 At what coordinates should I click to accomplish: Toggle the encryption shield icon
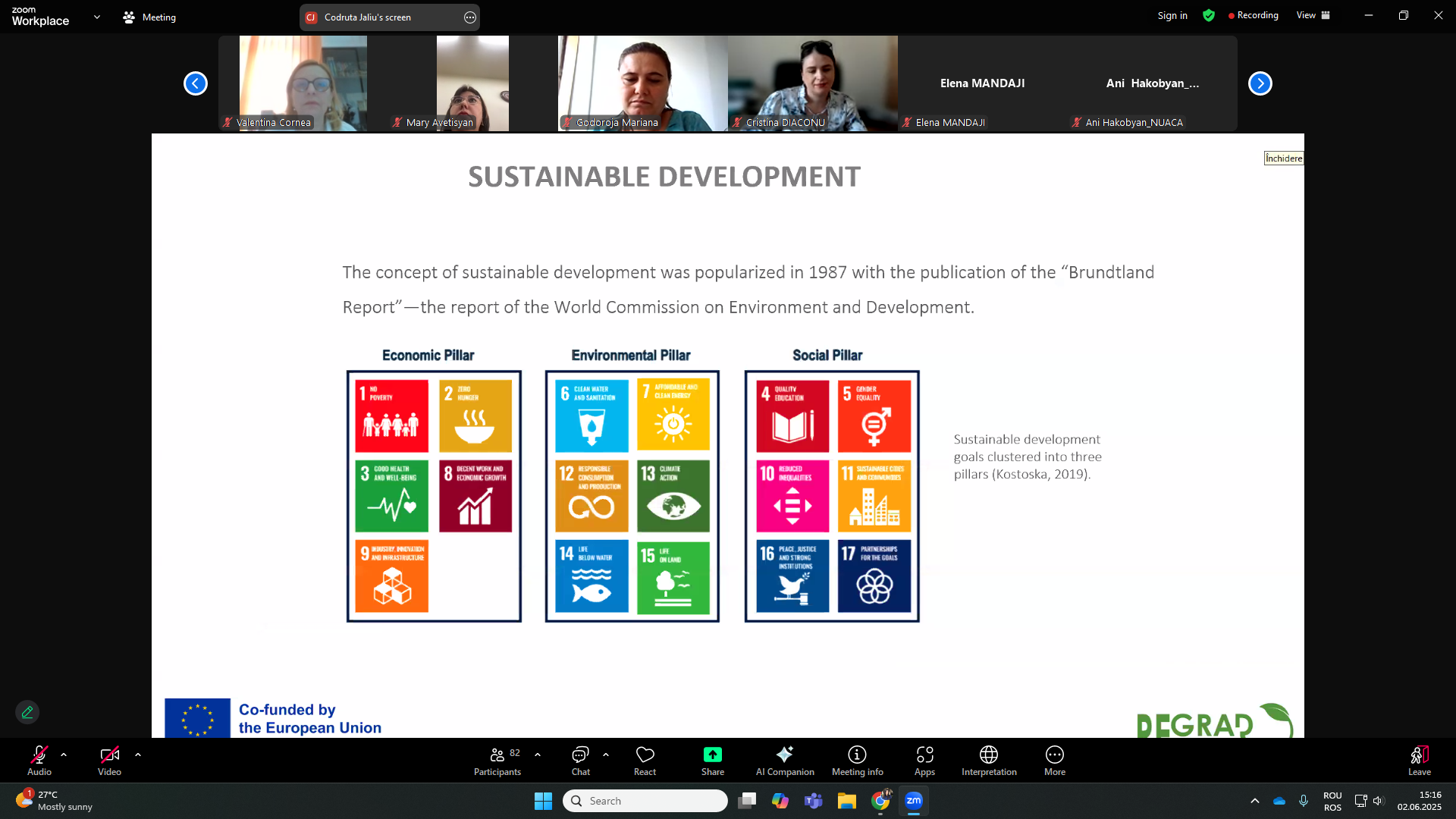tap(1209, 15)
